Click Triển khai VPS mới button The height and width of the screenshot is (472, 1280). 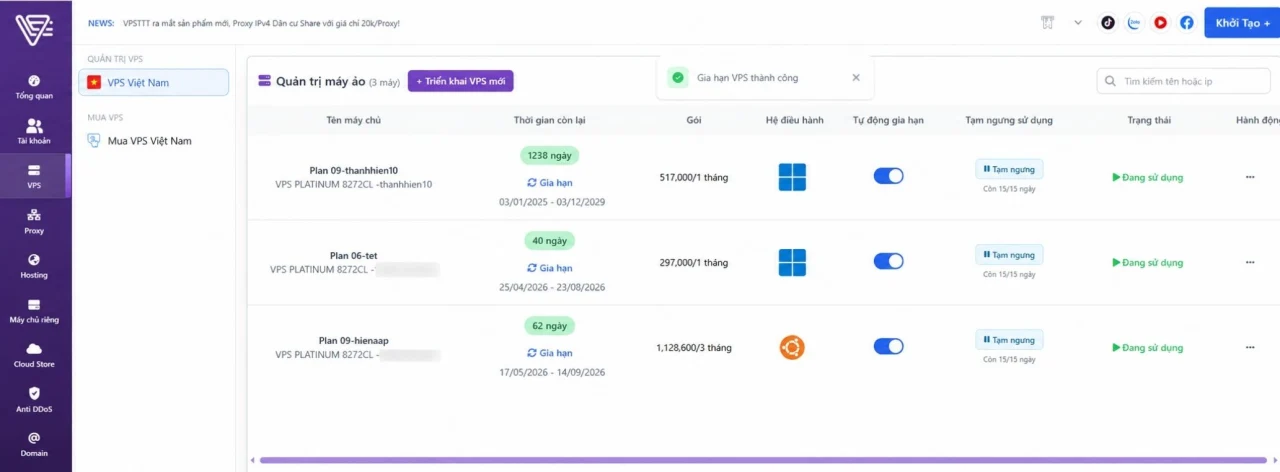click(x=460, y=81)
